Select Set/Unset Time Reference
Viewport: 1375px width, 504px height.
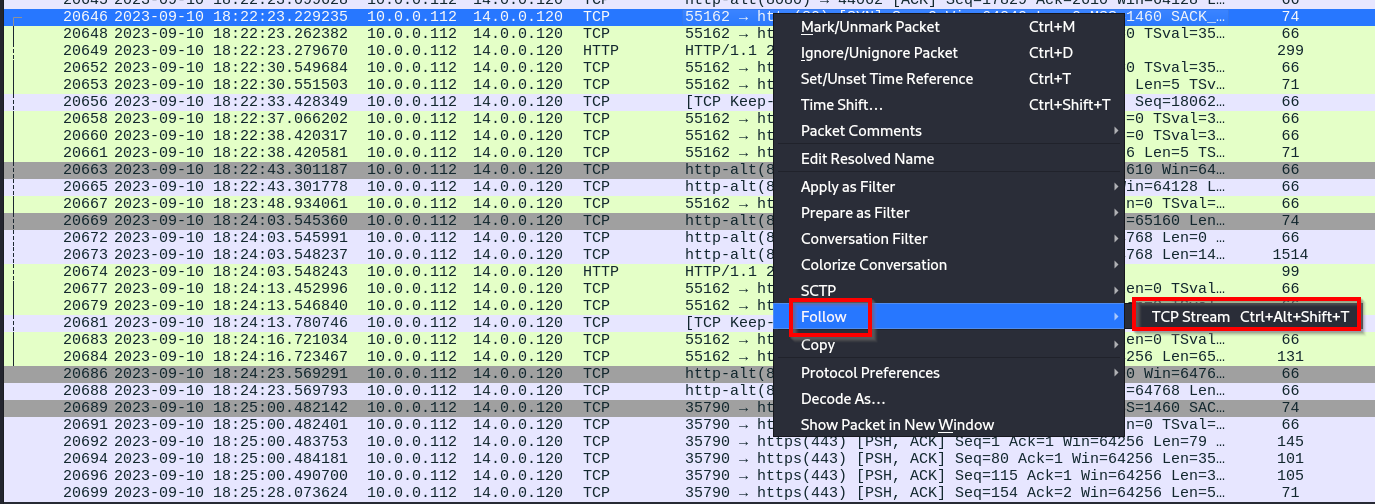(x=886, y=78)
